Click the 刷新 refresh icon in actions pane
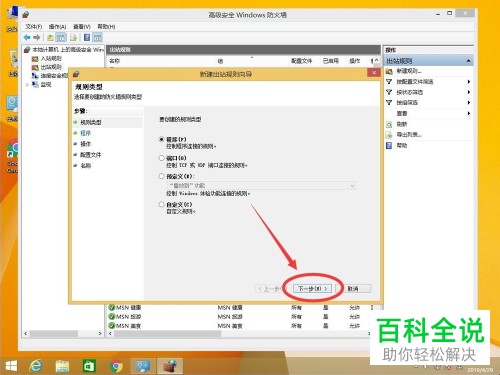This screenshot has width=500, height=375. [x=389, y=124]
